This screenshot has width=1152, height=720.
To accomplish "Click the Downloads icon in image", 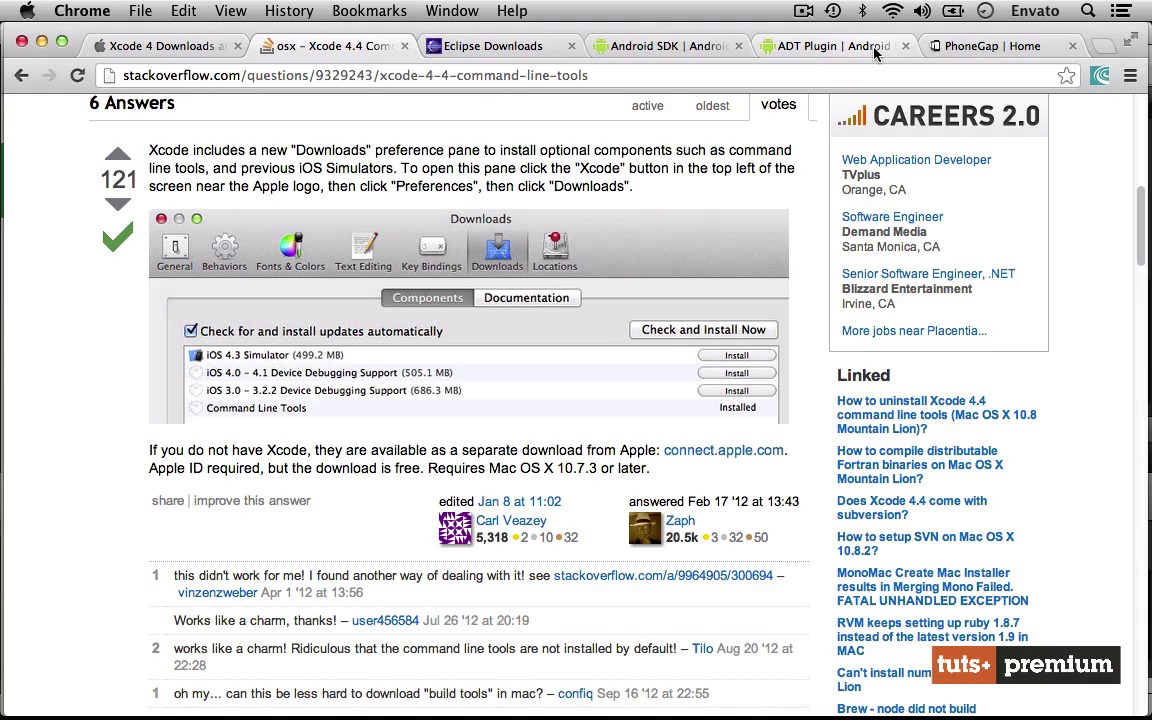I will coord(497,252).
